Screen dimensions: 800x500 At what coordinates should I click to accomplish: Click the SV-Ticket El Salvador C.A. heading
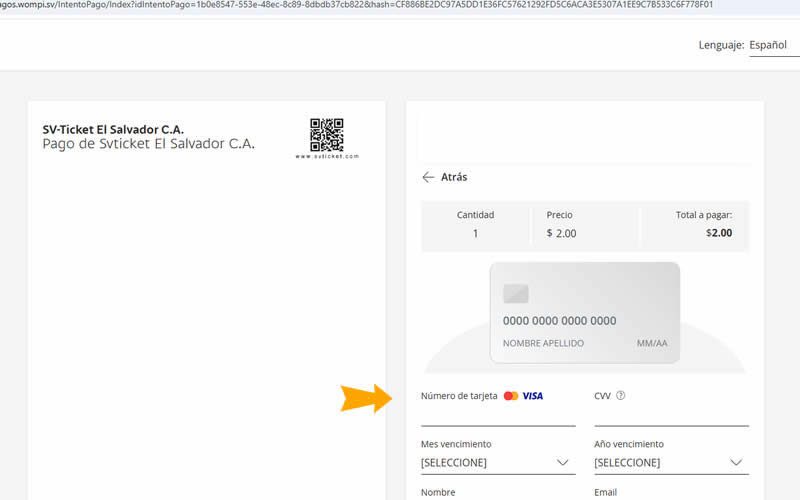(x=113, y=129)
